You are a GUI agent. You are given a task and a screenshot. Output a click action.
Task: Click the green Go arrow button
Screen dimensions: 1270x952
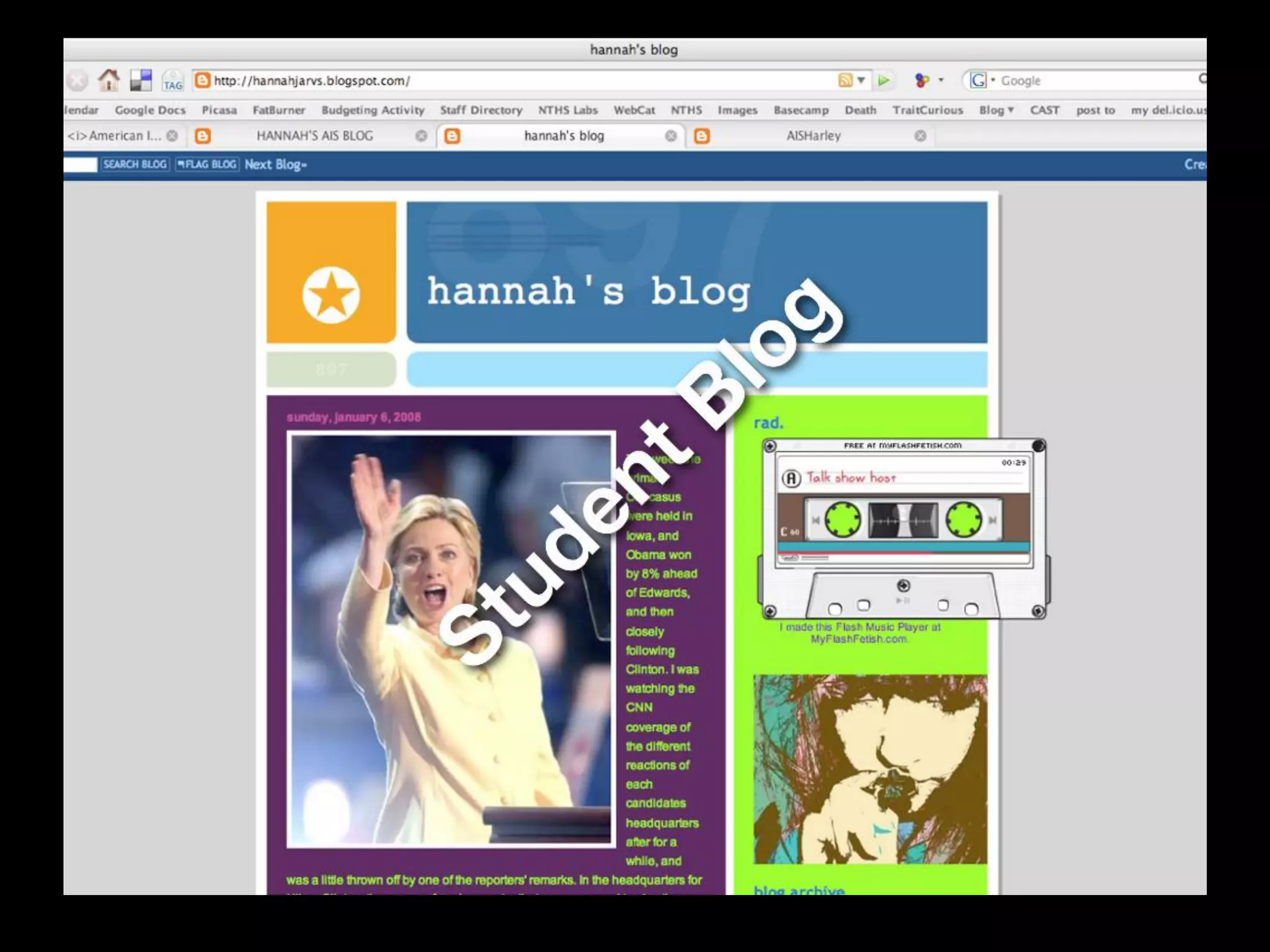coord(884,81)
